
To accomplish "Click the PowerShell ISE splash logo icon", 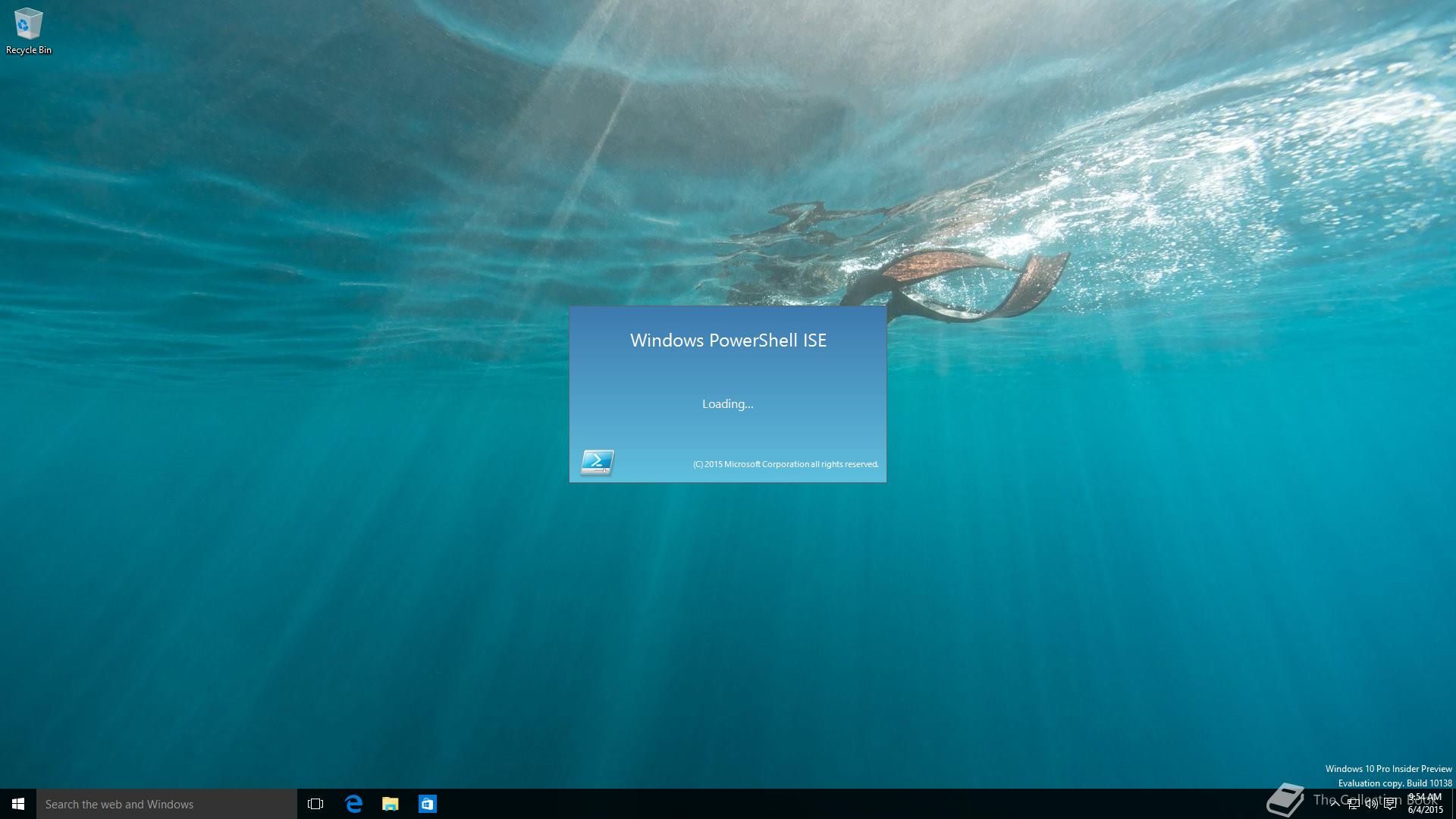I will [597, 462].
